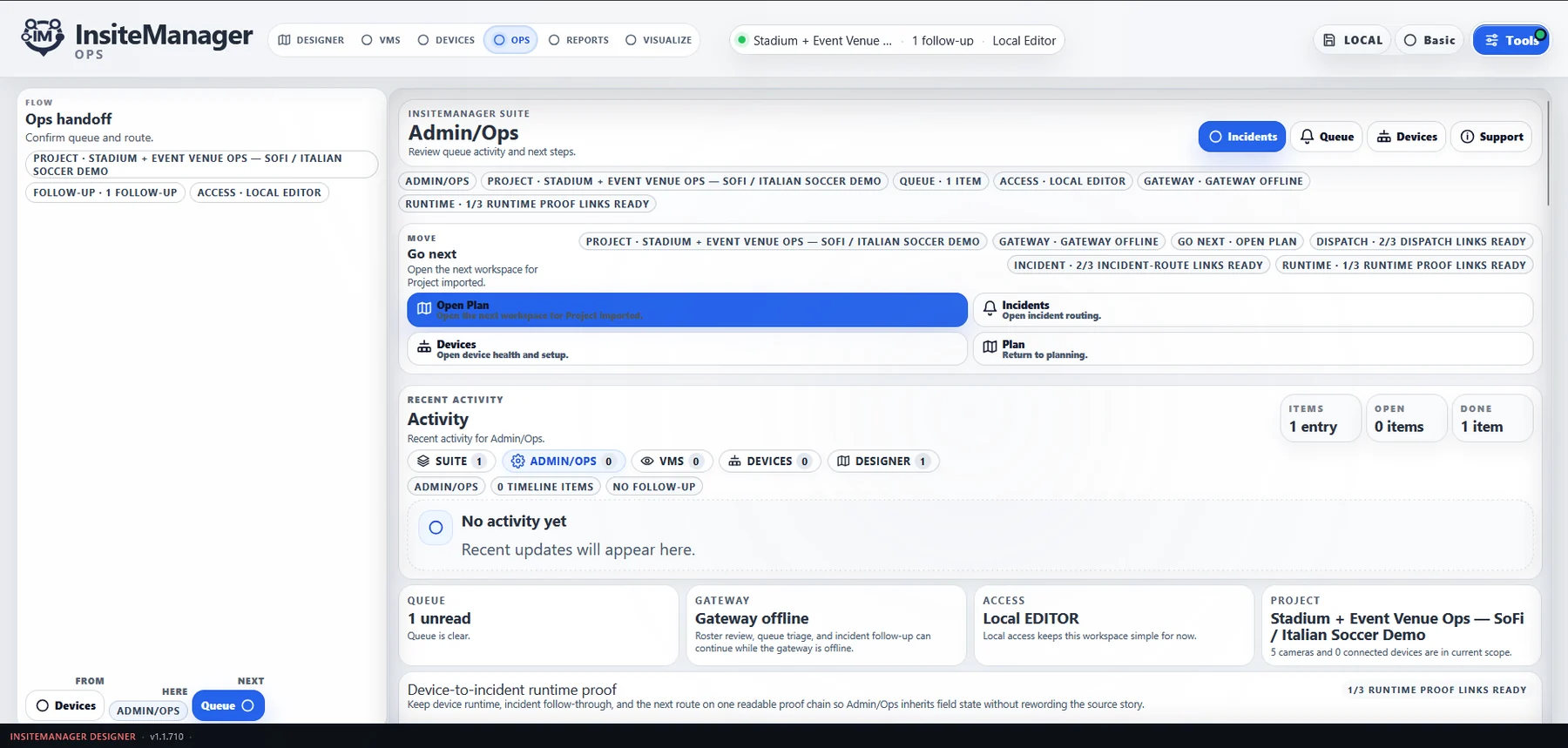Screen dimensions: 1568x748
Task: Click the 1 follow-up status label
Action: (x=943, y=40)
